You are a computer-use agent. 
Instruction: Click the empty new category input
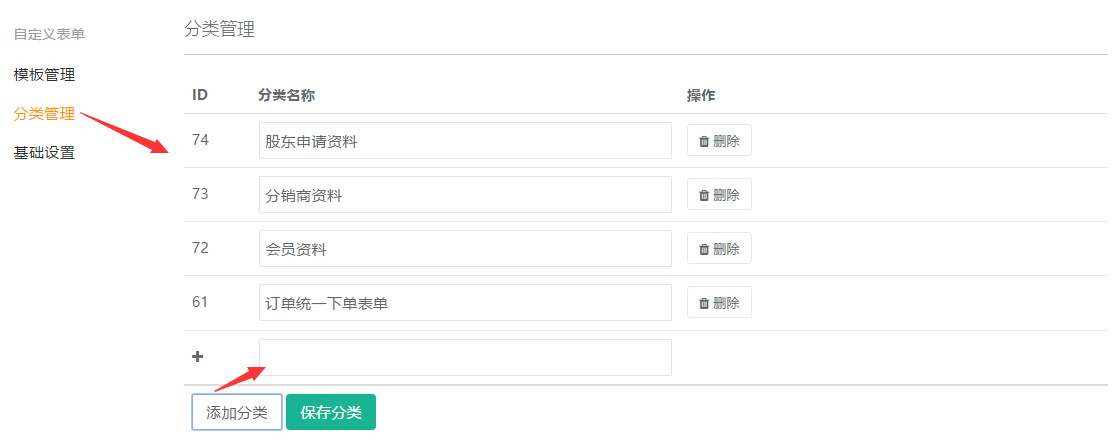[465, 357]
